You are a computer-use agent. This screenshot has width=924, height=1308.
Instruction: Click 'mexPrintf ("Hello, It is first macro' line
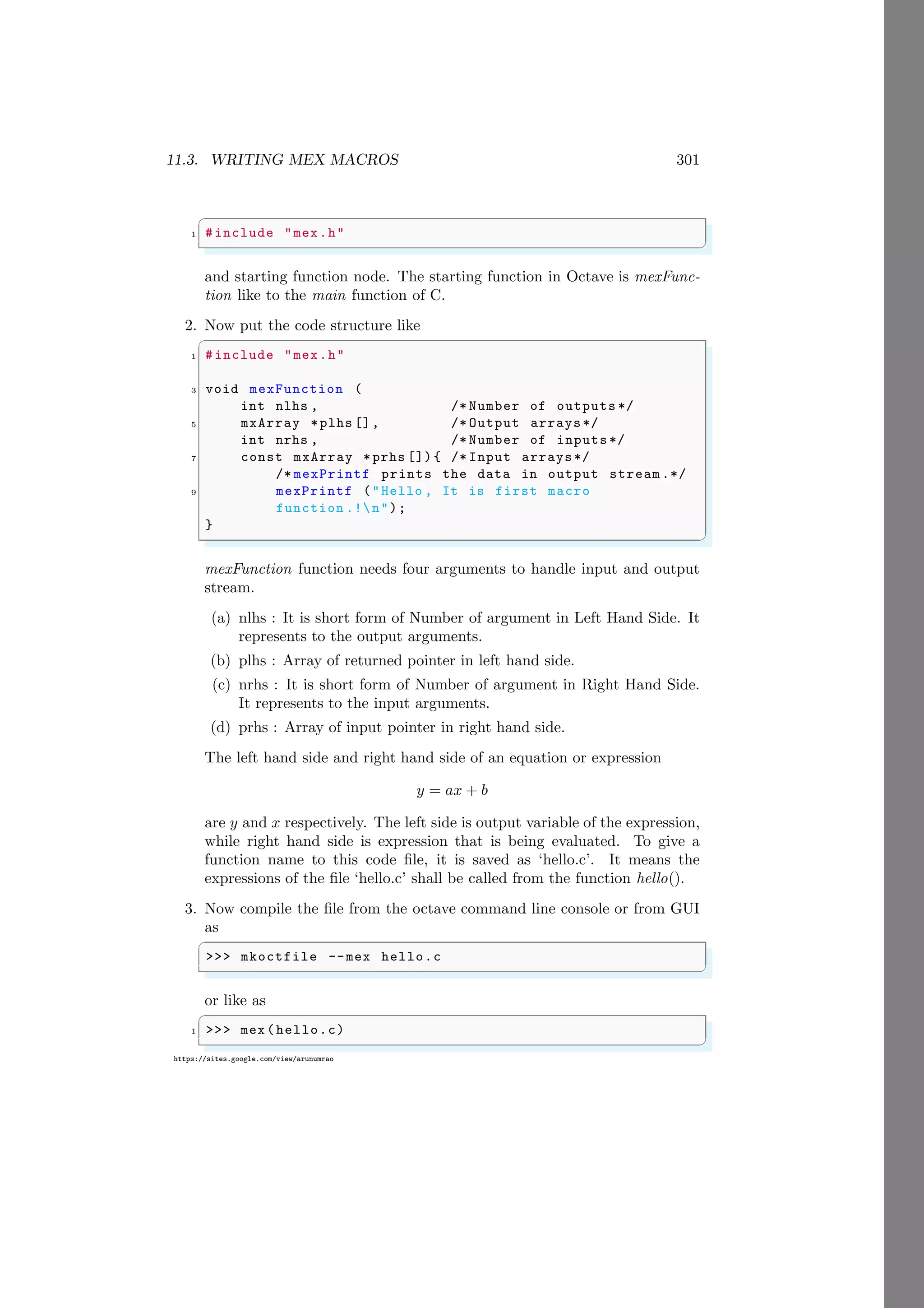[x=433, y=491]
